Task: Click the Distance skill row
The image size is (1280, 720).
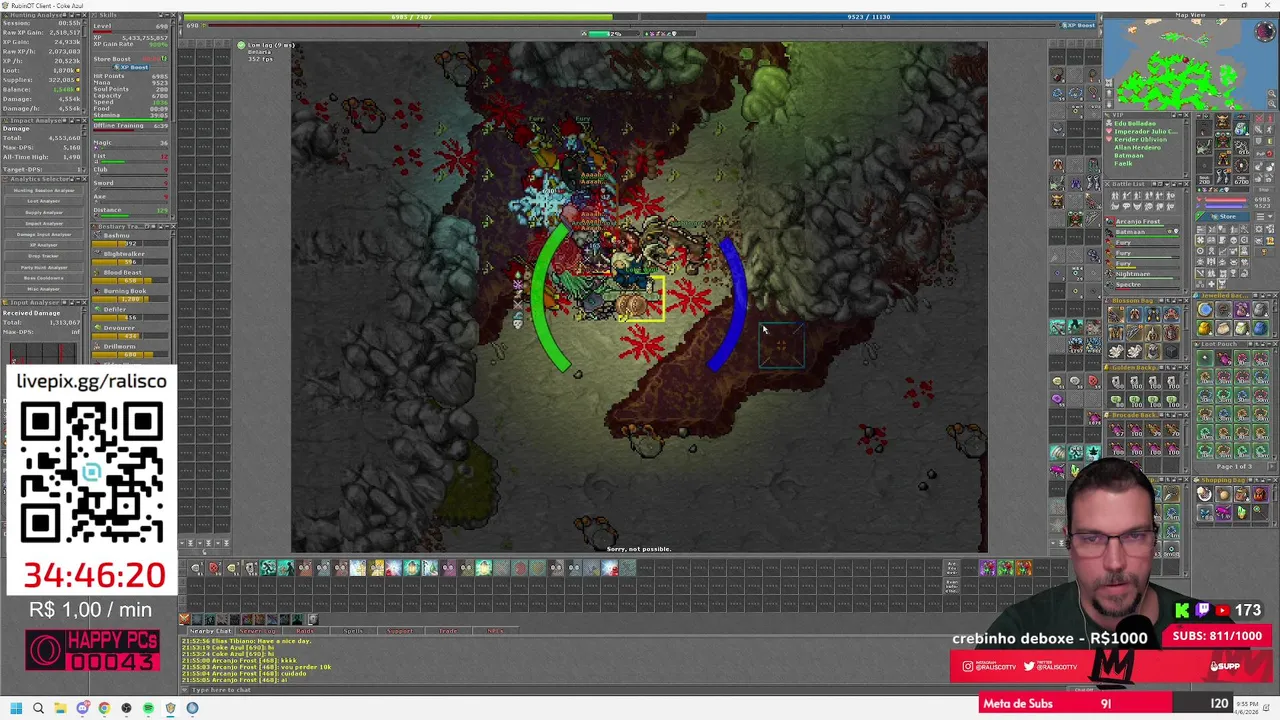Action: [x=132, y=210]
